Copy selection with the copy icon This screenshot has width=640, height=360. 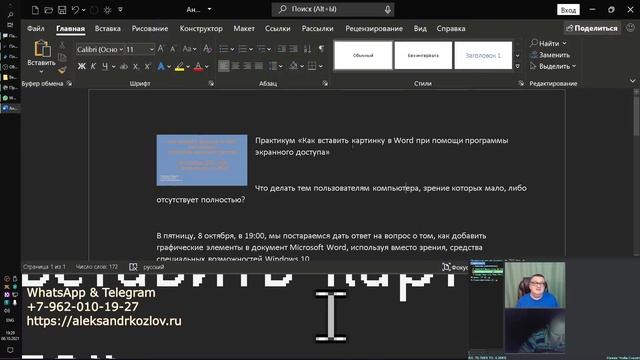point(62,58)
